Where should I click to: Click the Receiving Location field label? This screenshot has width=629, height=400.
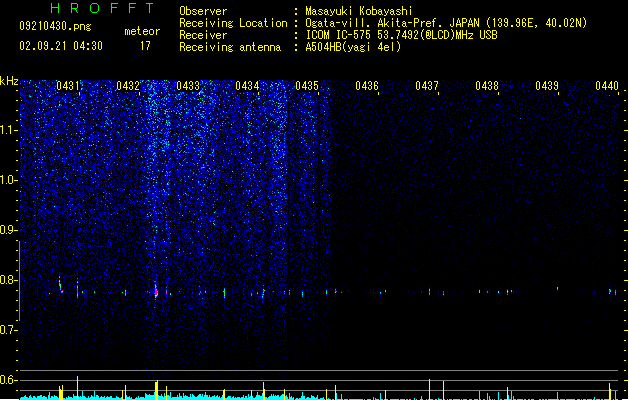tap(233, 23)
